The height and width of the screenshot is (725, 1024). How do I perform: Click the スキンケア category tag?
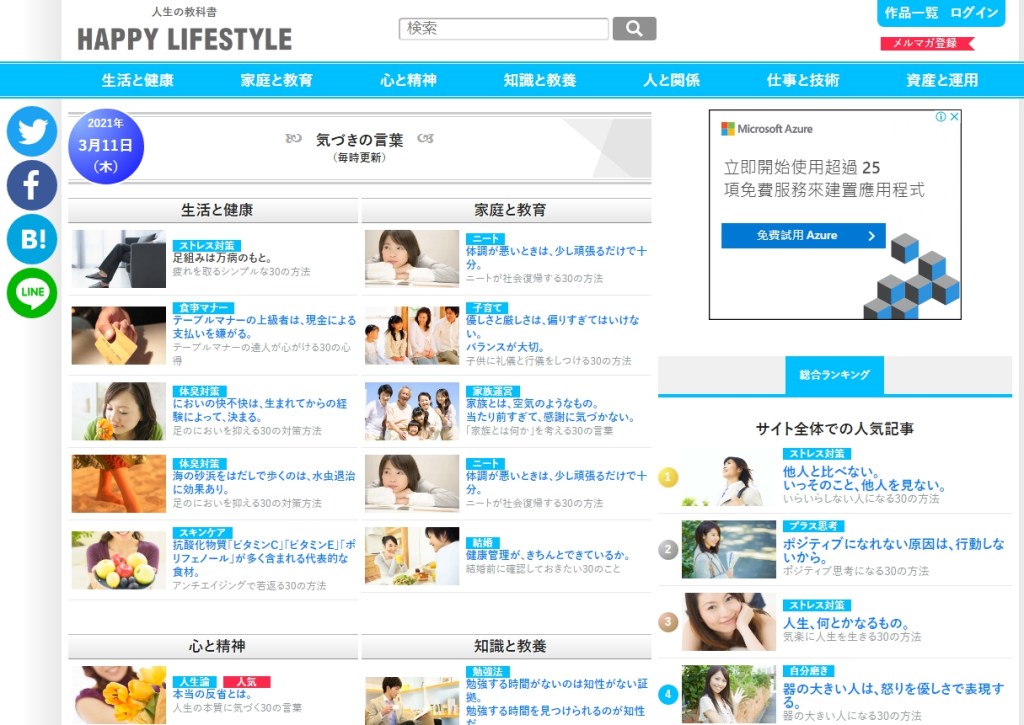coord(203,532)
